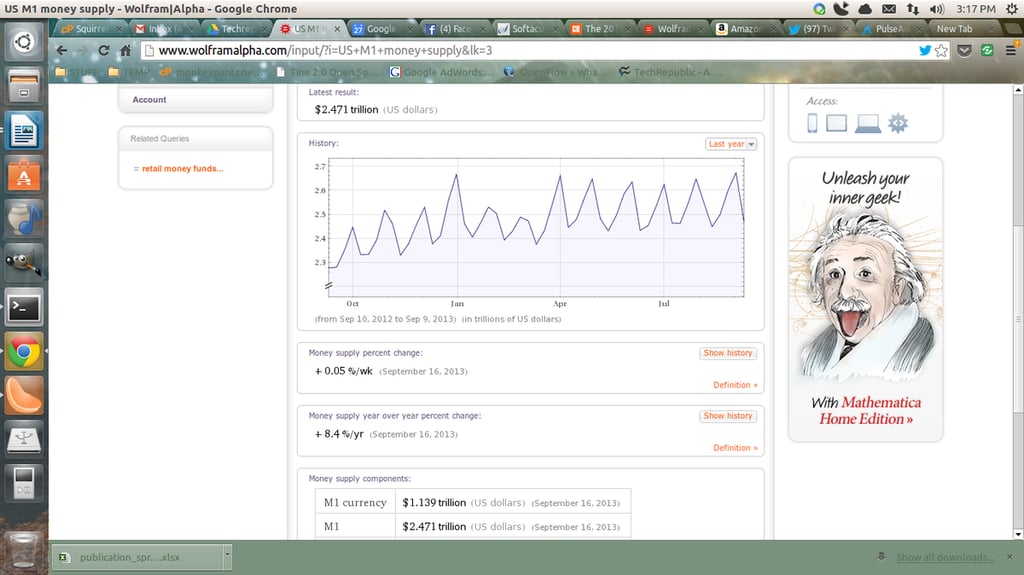Expand Definition under money supply percent change

(x=735, y=385)
